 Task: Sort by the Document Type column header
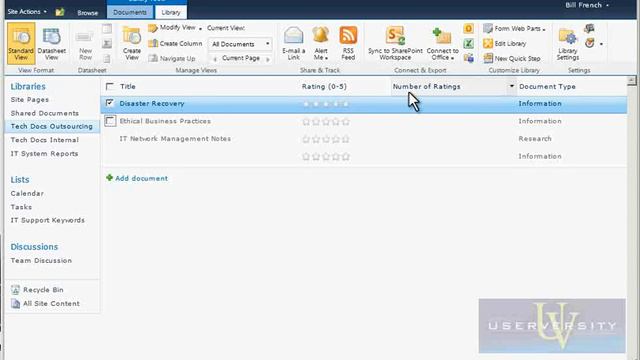(x=547, y=87)
